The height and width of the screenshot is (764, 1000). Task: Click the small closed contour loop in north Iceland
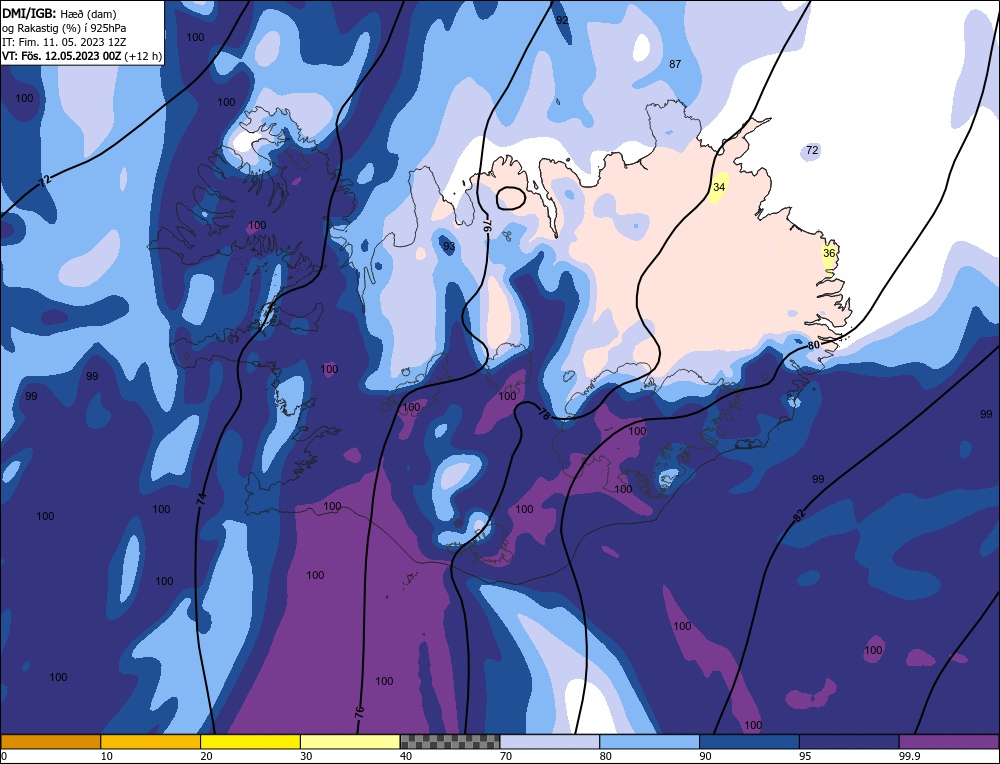coord(511,198)
